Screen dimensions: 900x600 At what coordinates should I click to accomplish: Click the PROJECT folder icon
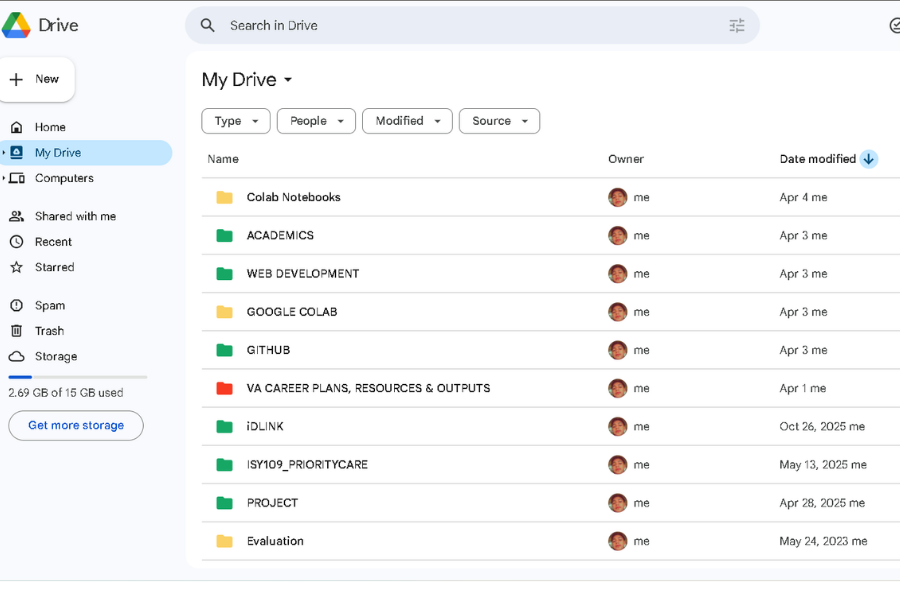click(224, 503)
